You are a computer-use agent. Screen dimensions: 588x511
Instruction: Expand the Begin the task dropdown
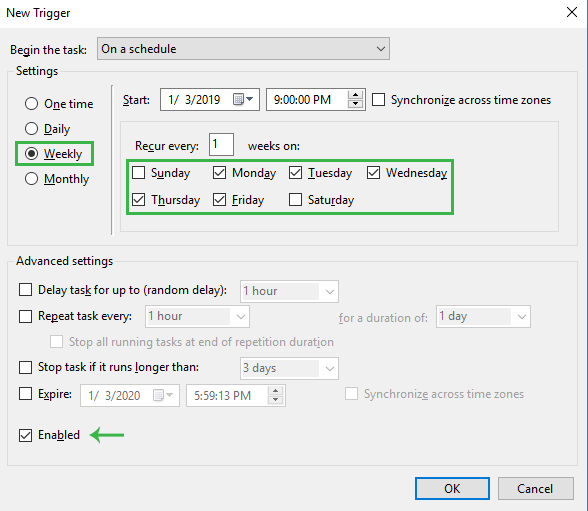[x=243, y=49]
